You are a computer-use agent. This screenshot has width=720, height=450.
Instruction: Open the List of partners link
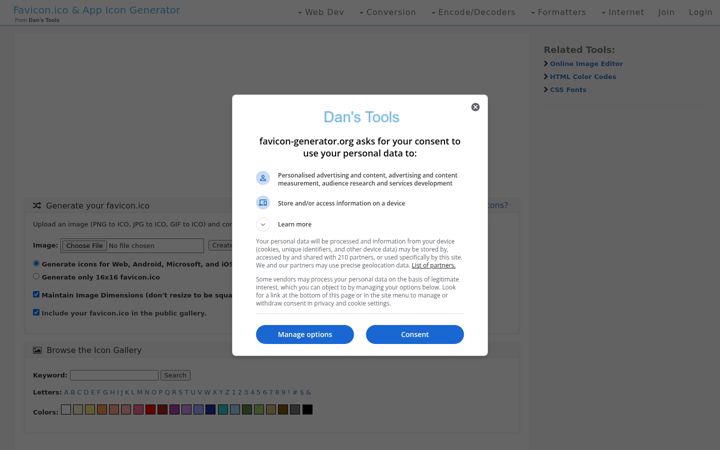coord(433,265)
